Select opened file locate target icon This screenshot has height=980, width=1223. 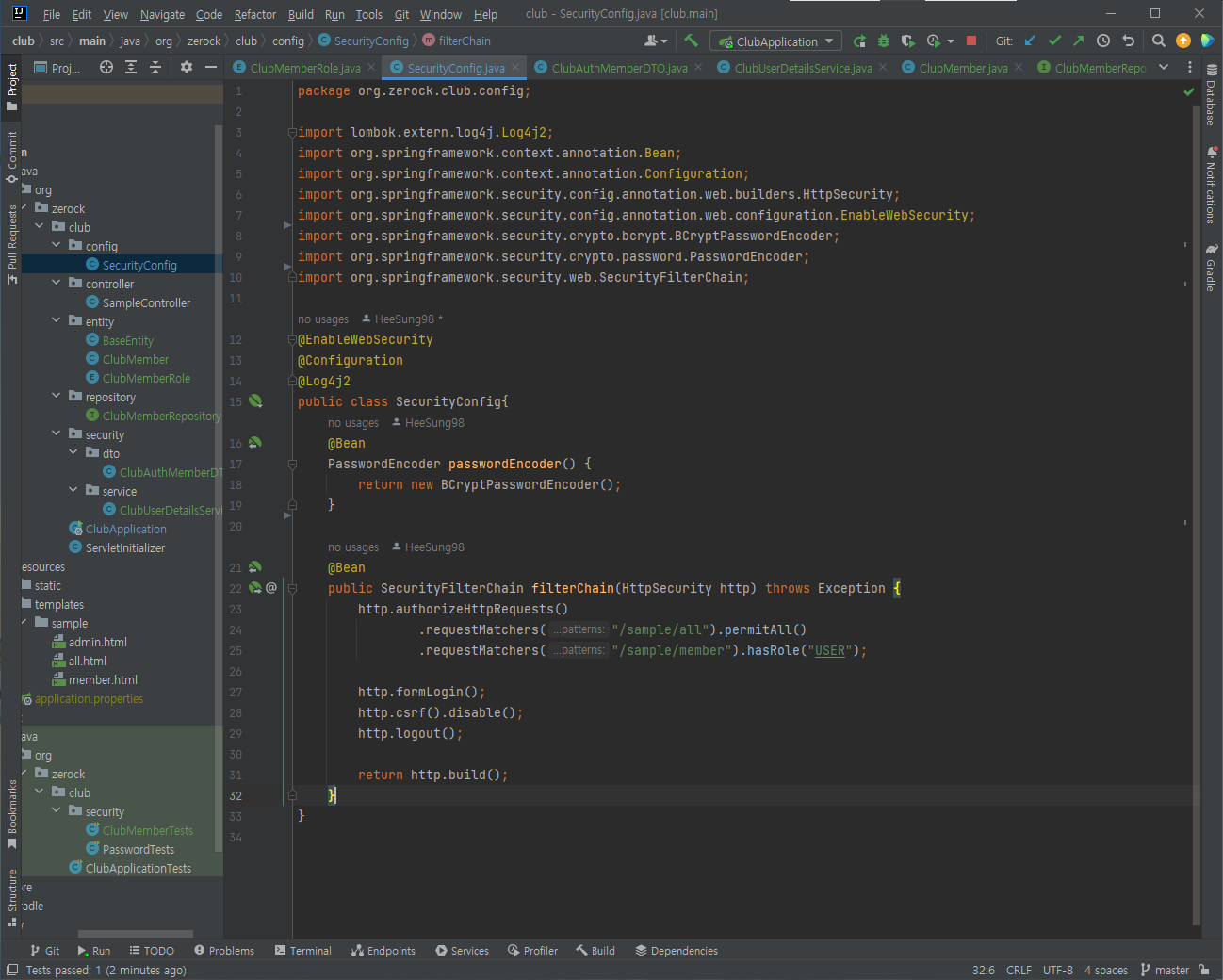point(106,67)
